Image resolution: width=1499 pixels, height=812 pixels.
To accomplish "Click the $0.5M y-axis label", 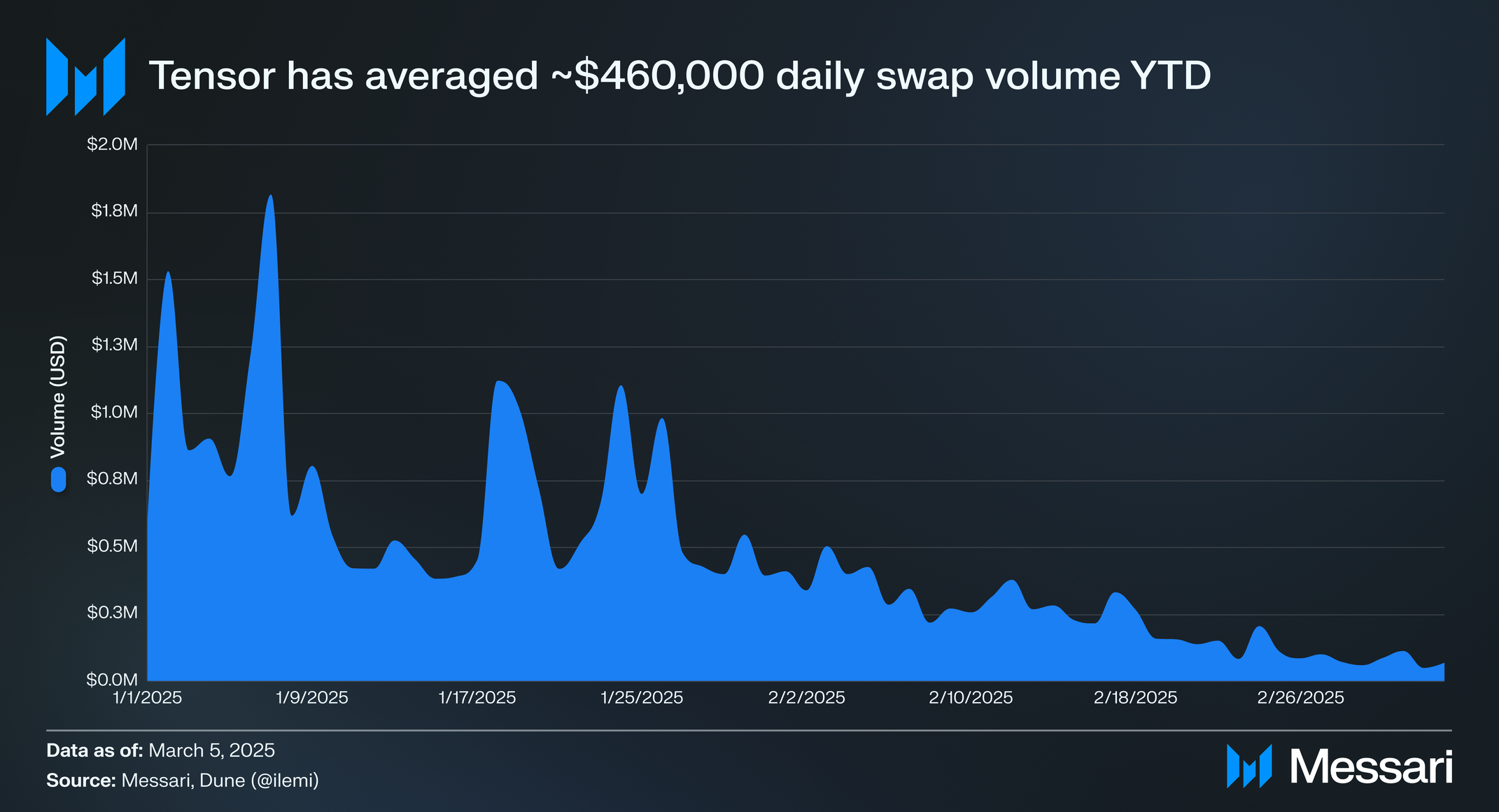I will coord(112,546).
